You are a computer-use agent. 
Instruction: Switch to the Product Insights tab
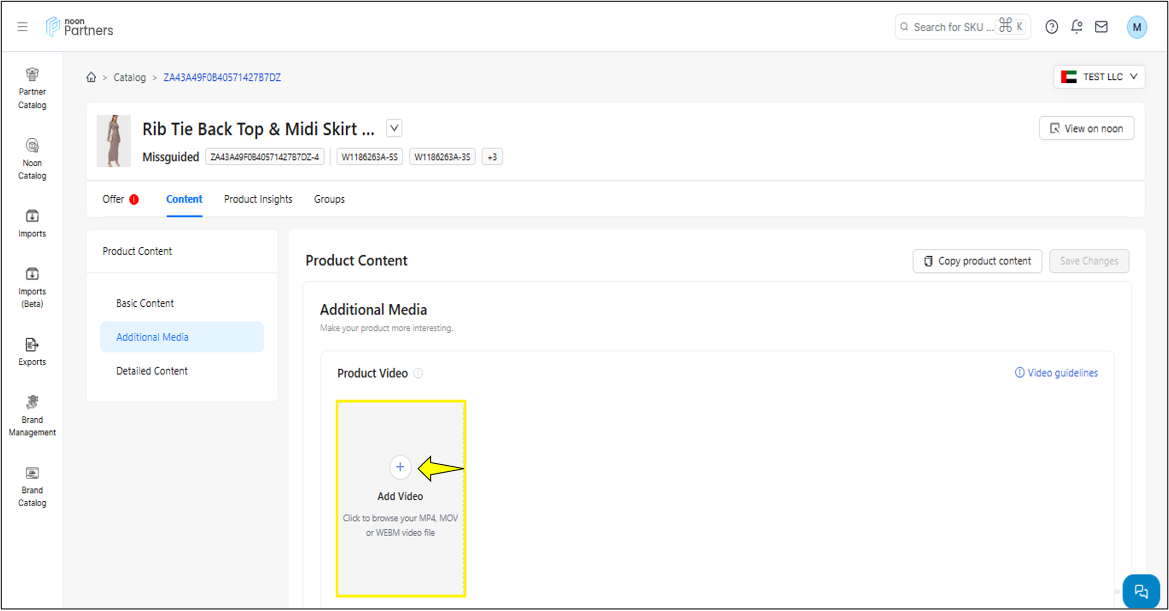click(258, 199)
